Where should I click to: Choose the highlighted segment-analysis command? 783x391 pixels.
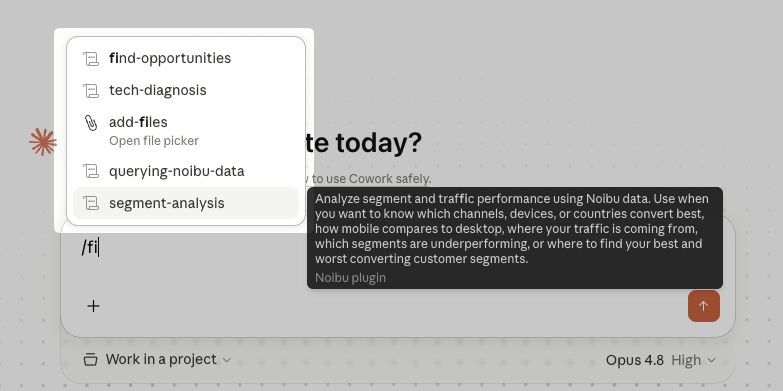click(x=186, y=203)
